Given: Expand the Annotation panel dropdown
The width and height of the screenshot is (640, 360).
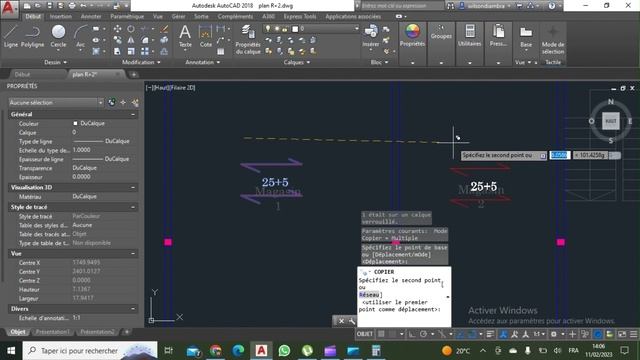Looking at the screenshot, I should 203,62.
